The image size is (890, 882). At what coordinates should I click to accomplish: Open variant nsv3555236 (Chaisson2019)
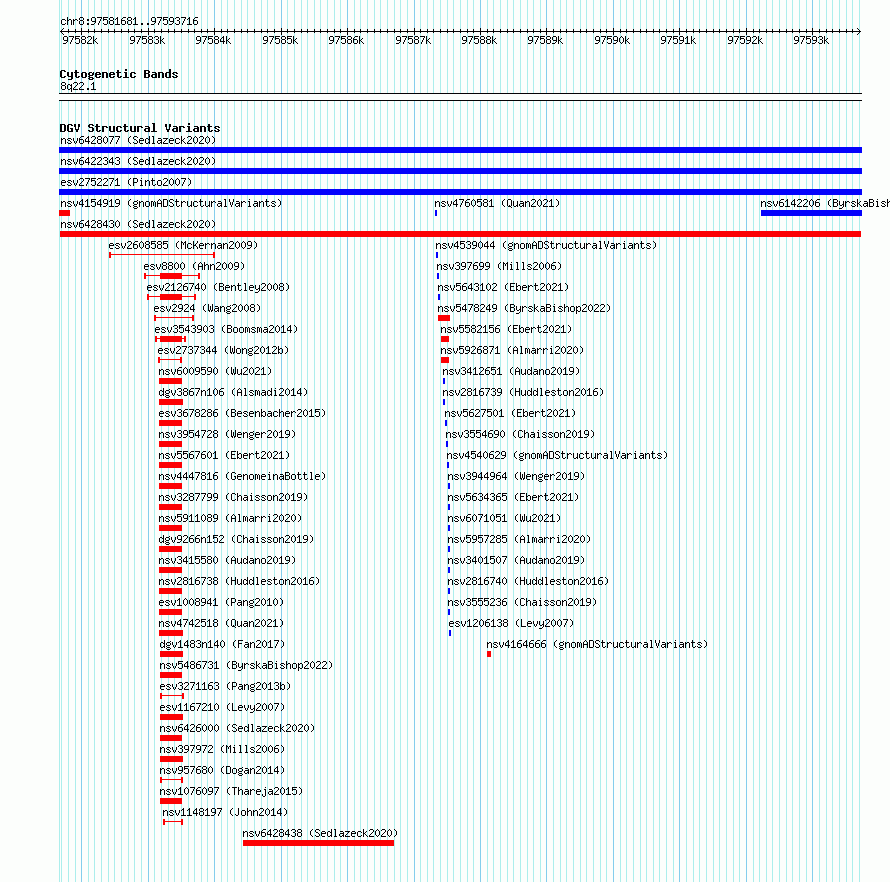click(522, 602)
